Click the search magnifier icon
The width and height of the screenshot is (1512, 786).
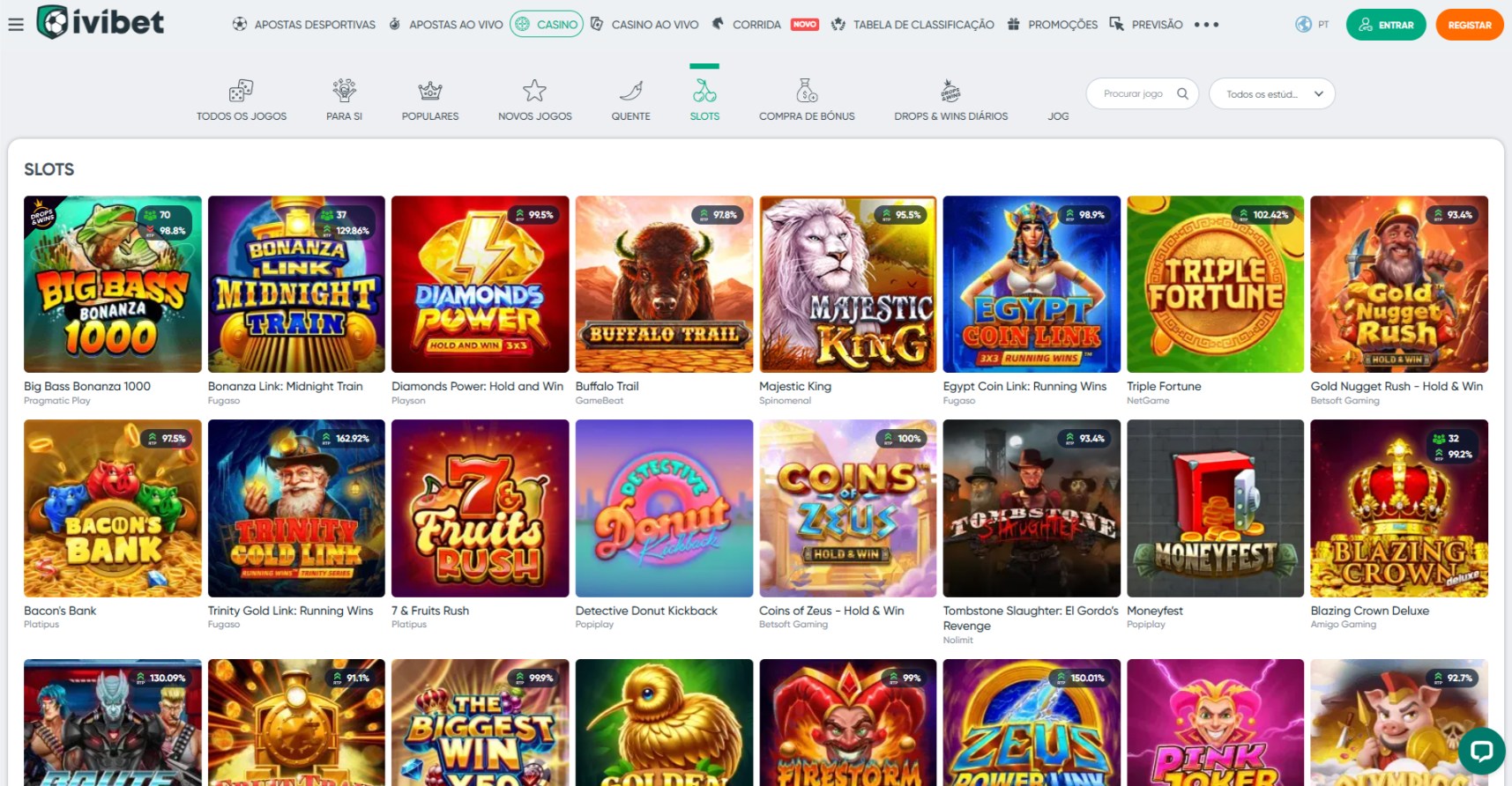1182,93
